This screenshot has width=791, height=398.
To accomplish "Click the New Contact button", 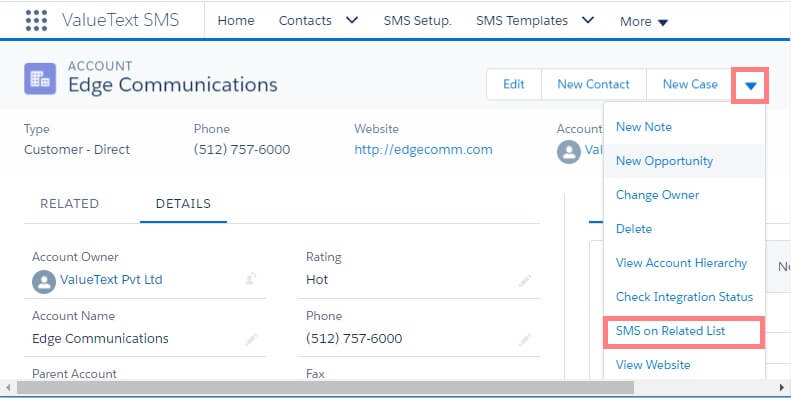I will [593, 84].
